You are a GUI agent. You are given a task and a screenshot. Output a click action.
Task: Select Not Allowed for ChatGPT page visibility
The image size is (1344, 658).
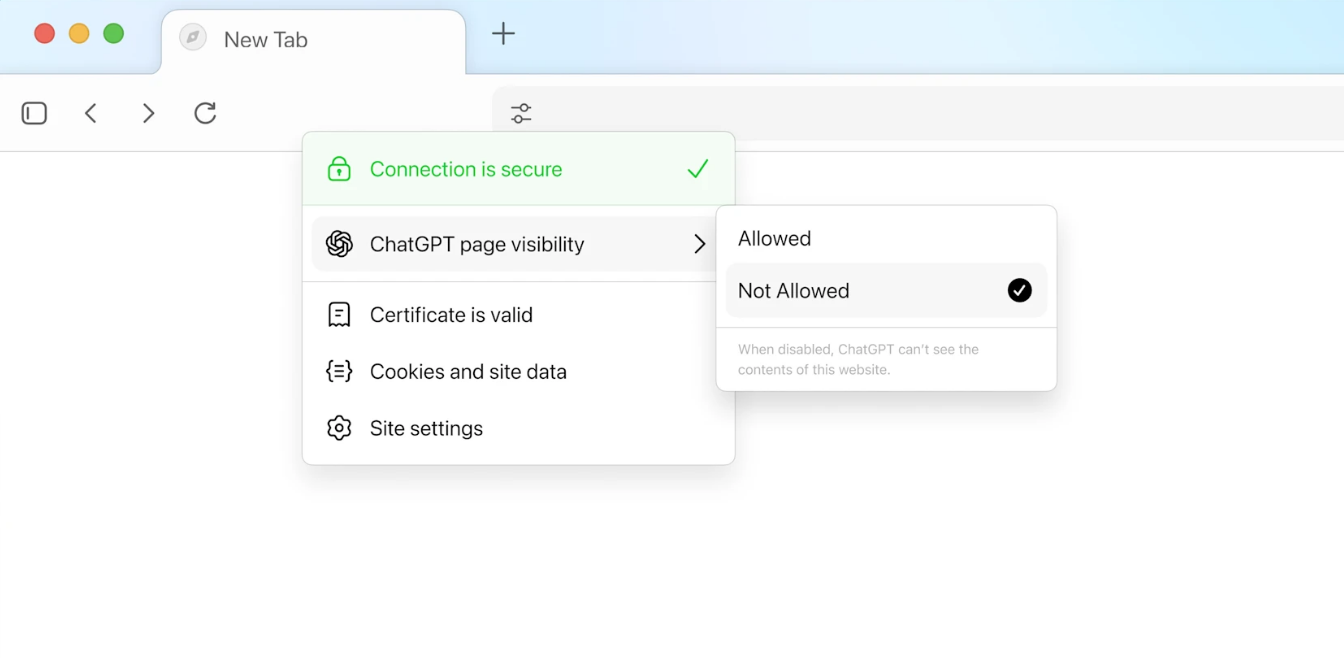793,290
